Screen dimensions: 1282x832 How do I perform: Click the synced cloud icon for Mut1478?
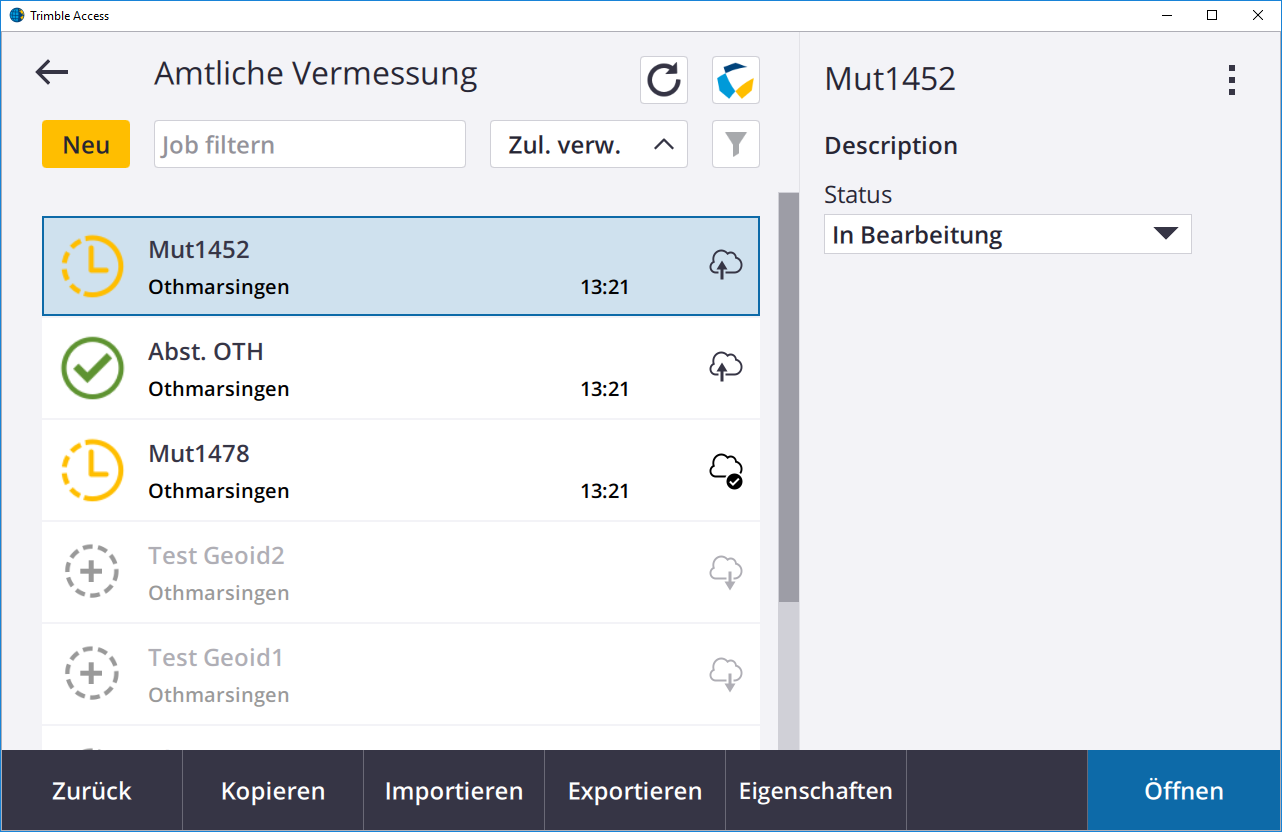pos(726,469)
